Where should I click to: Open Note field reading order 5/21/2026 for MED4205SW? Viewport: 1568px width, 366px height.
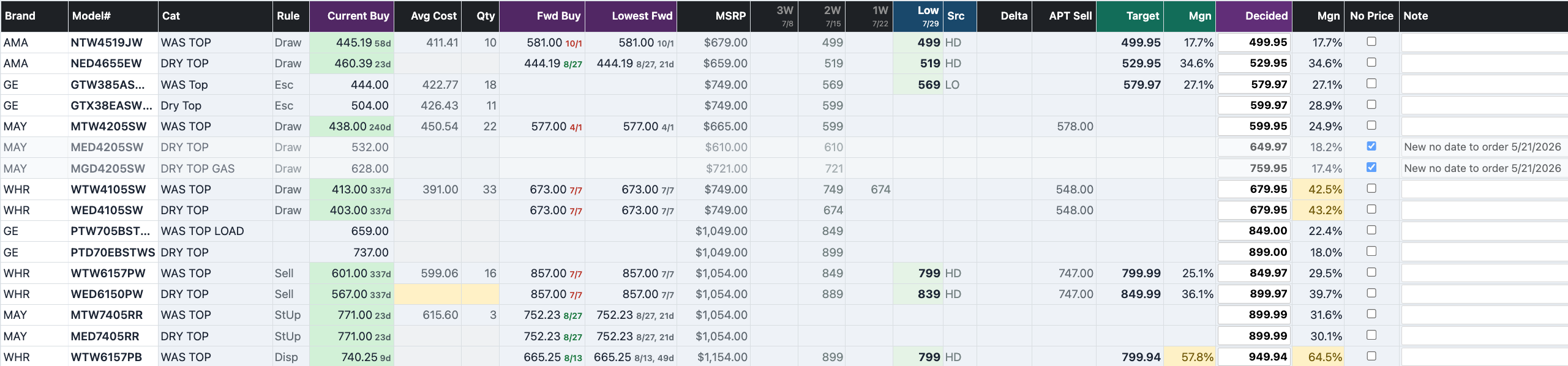(1485, 147)
